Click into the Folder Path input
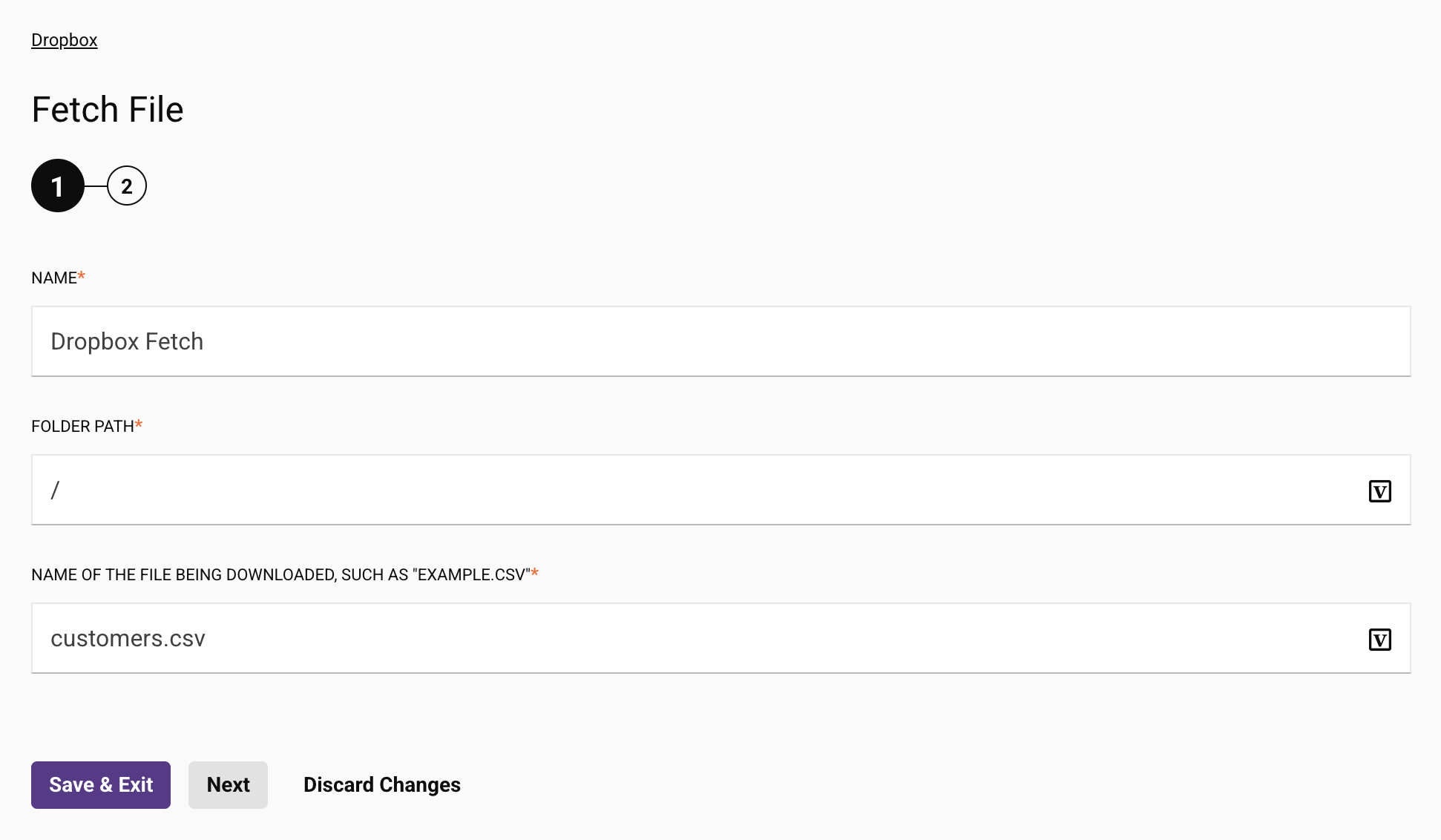 (x=697, y=490)
